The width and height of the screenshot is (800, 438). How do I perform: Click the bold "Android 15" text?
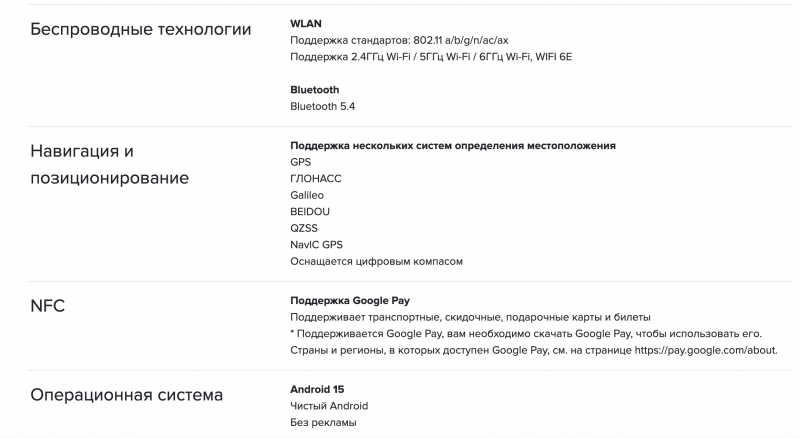pos(317,388)
